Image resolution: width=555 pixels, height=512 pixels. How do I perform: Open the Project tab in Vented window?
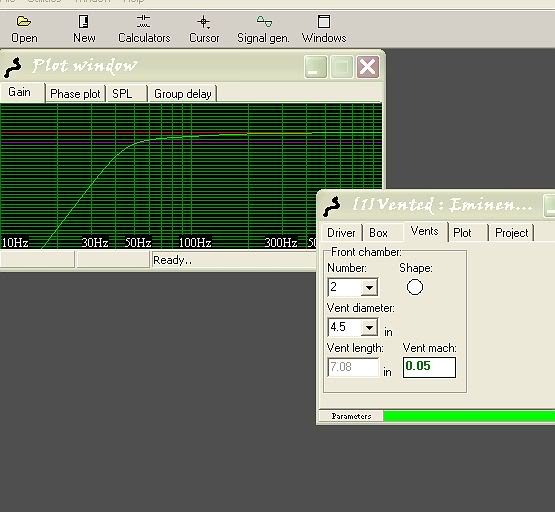point(511,233)
